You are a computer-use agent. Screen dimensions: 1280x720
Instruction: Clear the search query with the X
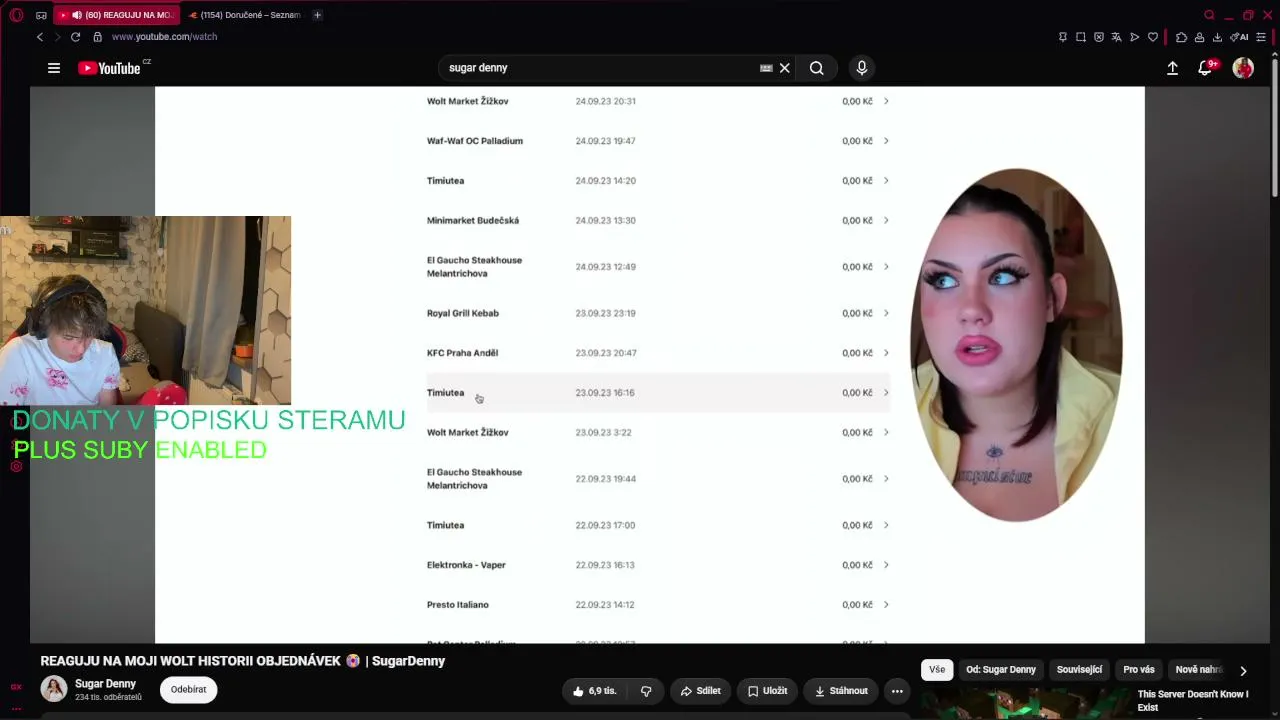coord(785,68)
